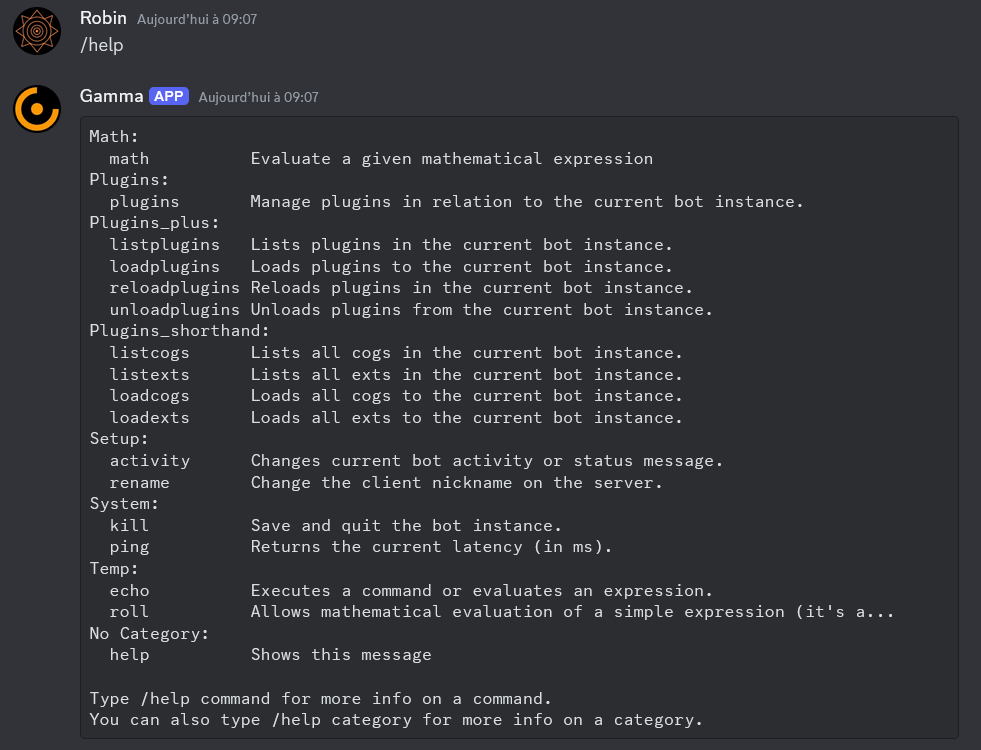
Task: Click the APP badge beside Gamma
Action: pos(169,96)
